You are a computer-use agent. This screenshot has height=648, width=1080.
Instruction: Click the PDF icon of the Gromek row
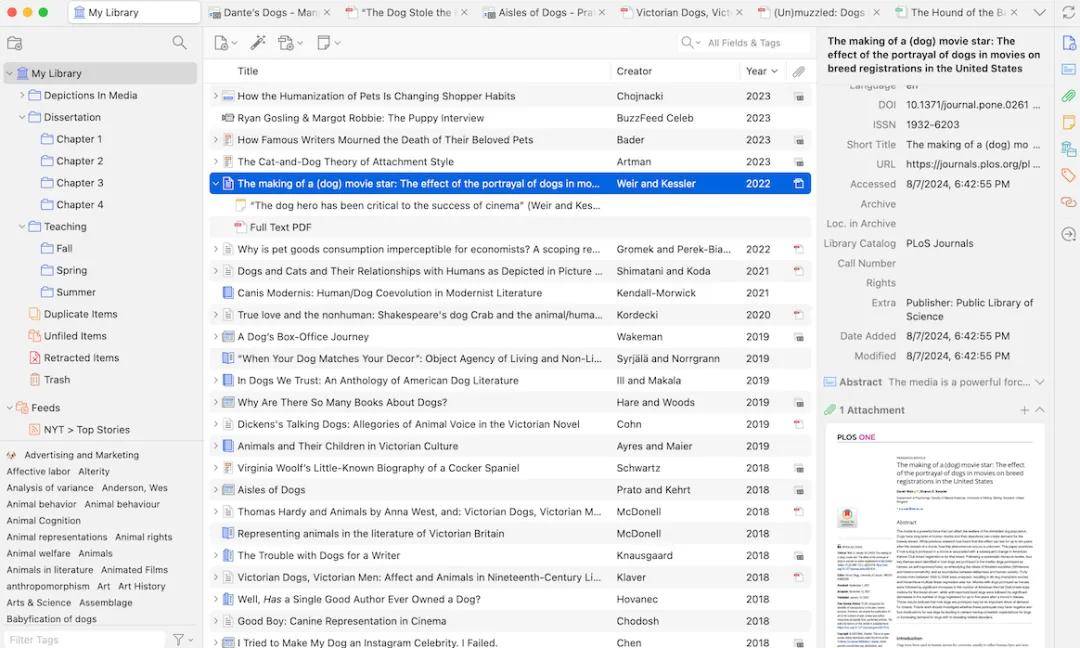(798, 249)
